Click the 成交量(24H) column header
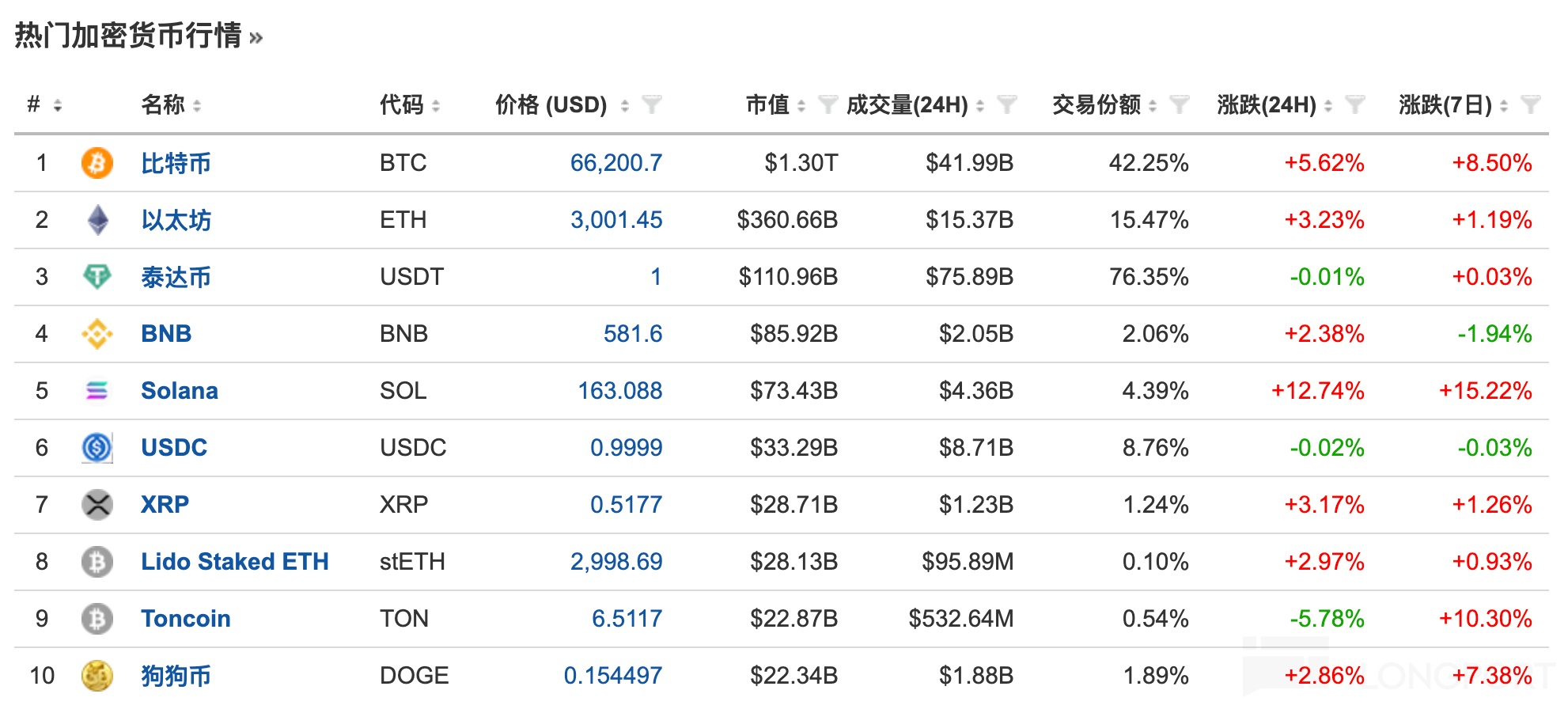1568x709 pixels. click(x=907, y=104)
